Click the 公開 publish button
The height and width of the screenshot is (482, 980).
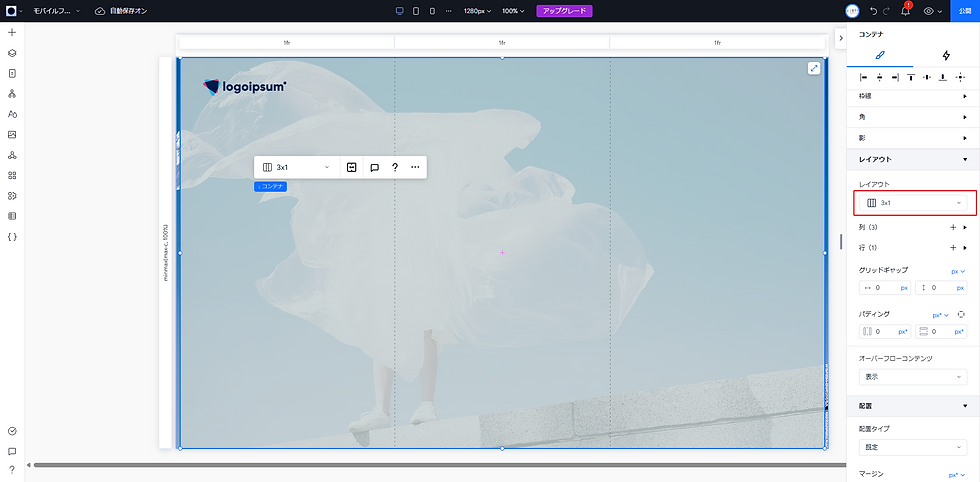[965, 11]
